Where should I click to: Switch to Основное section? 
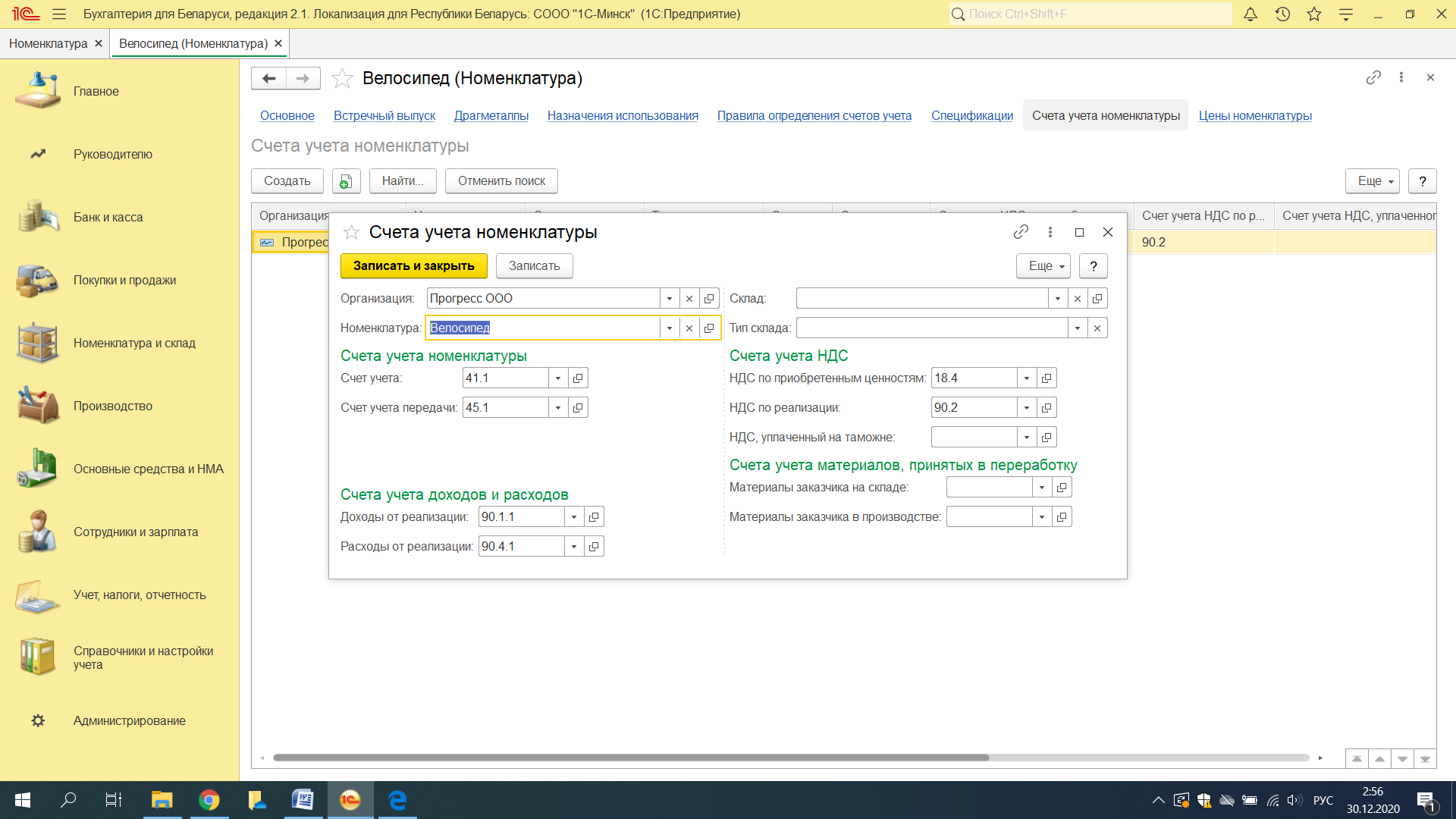click(287, 115)
